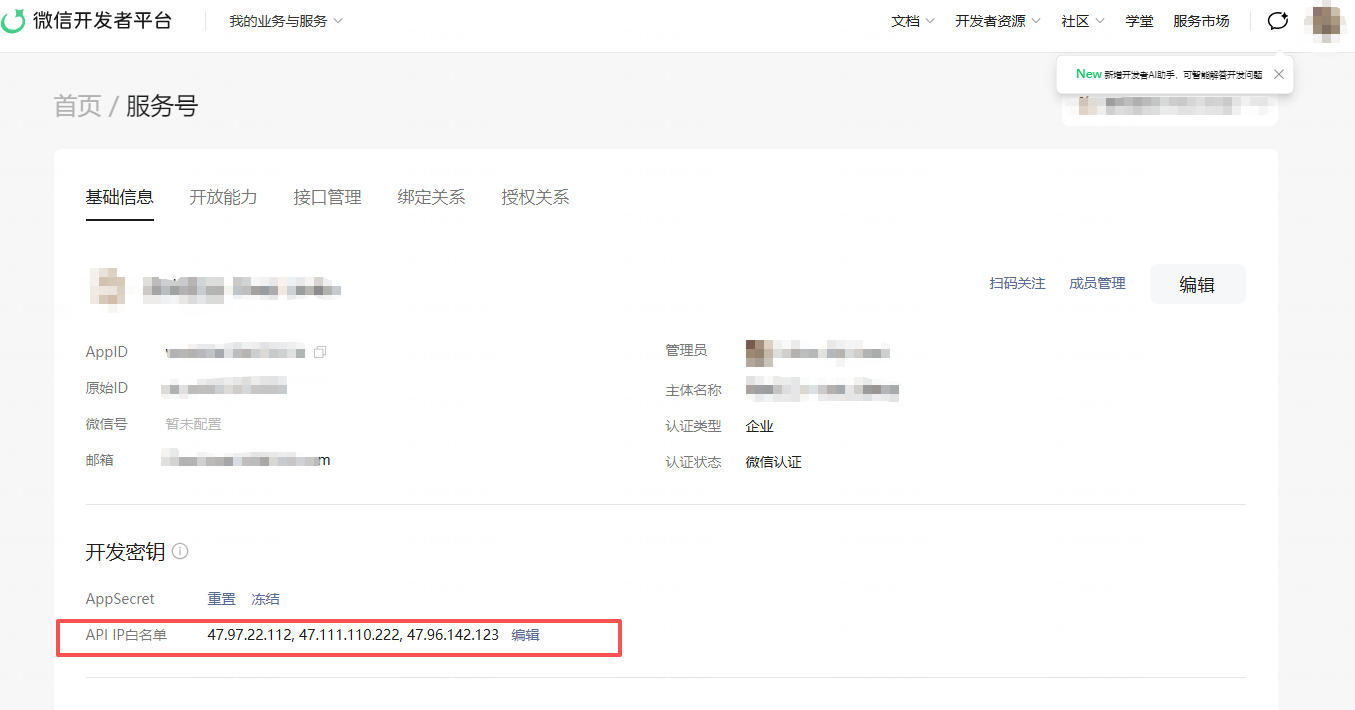Expand the 开发者资源 menu
The height and width of the screenshot is (710, 1355).
pyautogui.click(x=998, y=21)
